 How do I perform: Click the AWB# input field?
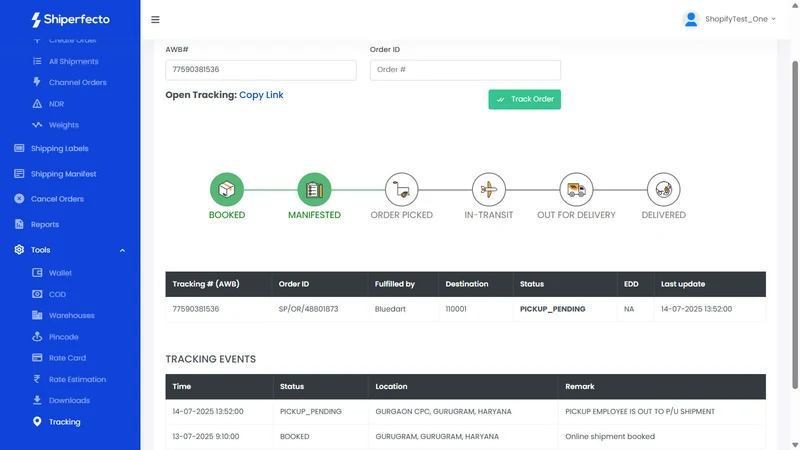tap(261, 70)
